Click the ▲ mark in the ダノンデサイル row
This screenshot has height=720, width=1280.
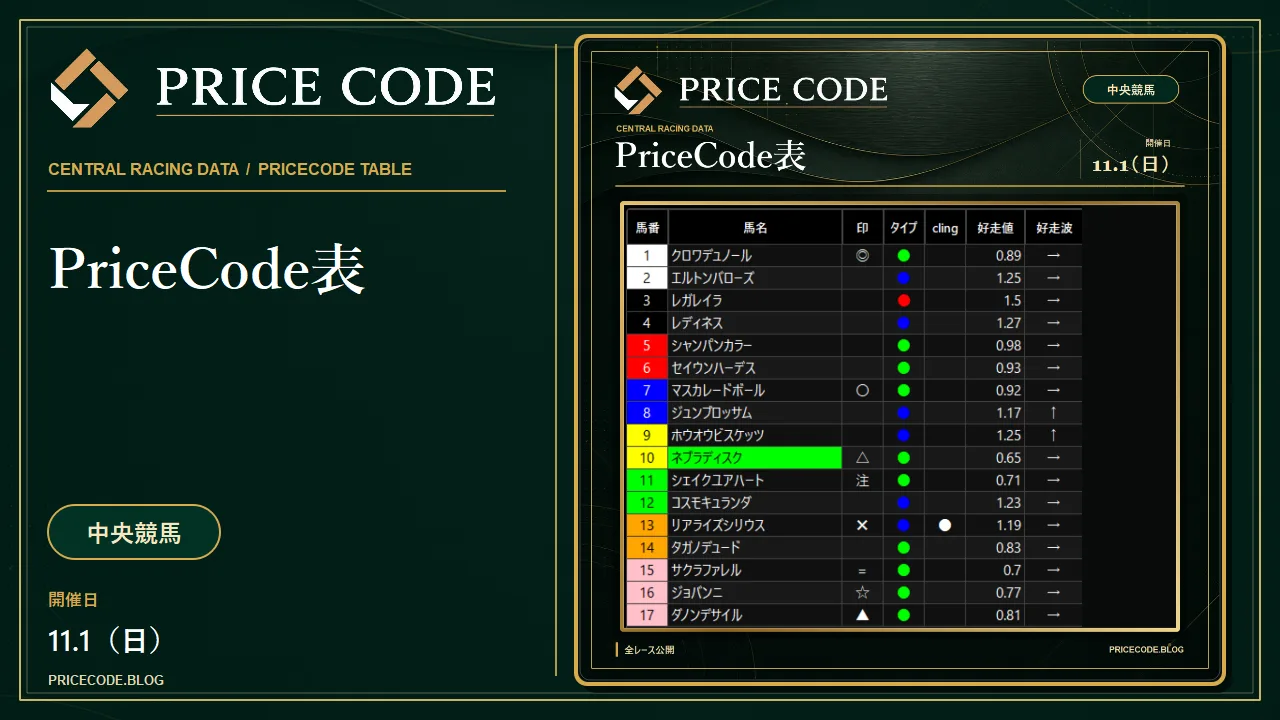[x=862, y=615]
